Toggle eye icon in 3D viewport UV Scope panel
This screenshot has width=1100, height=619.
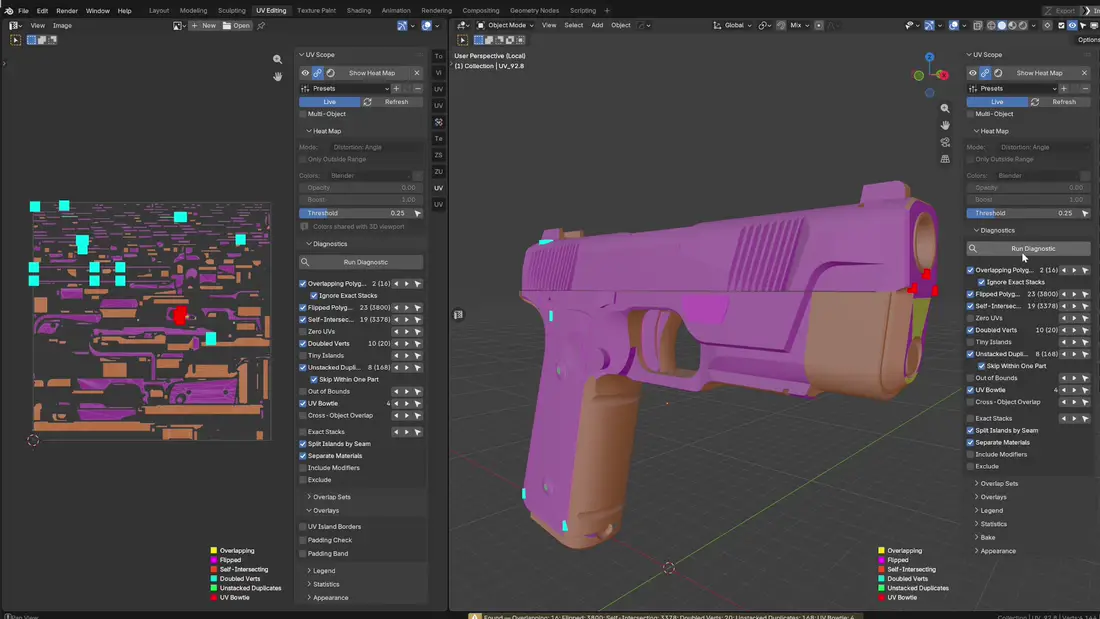tap(972, 73)
